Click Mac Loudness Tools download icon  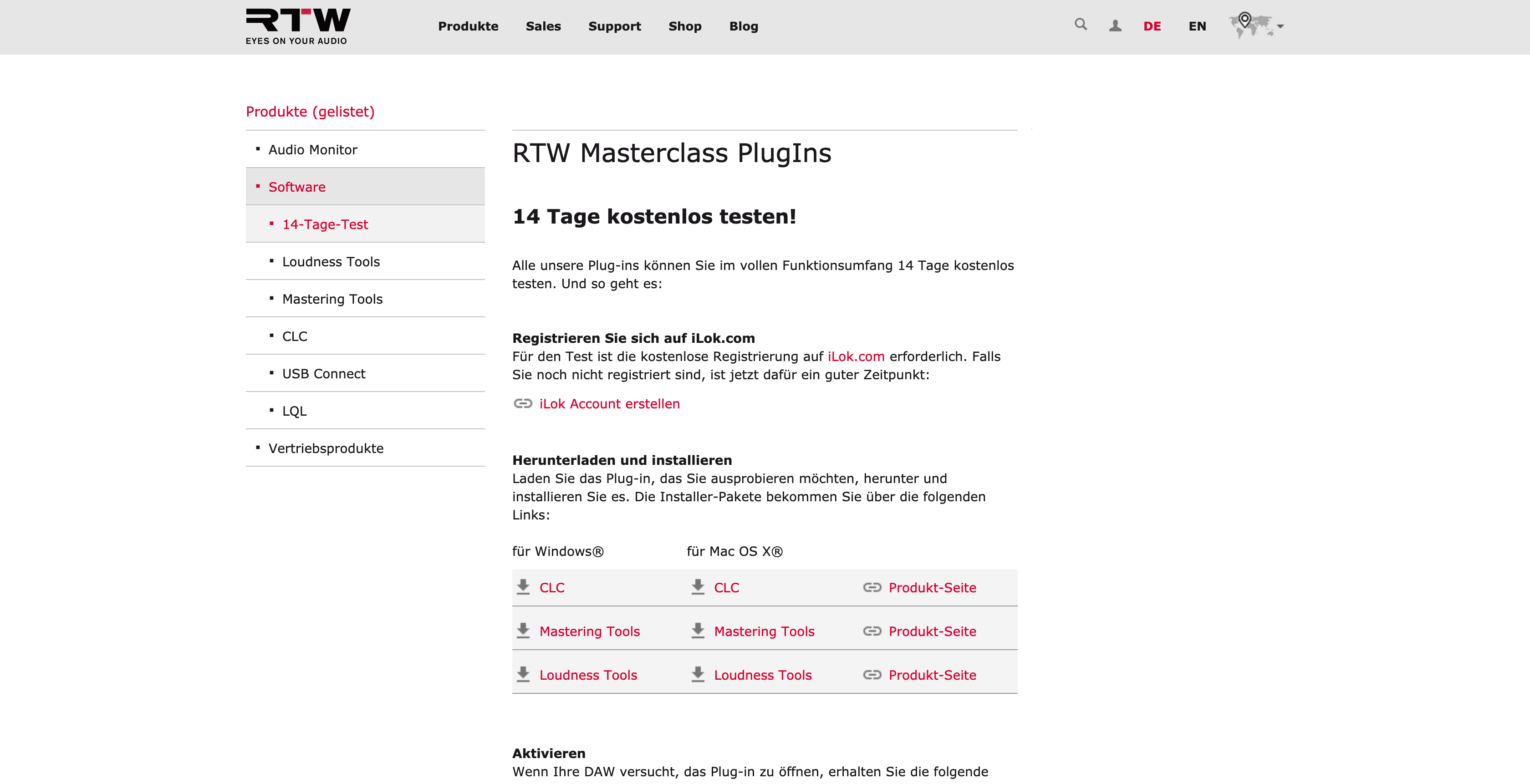(697, 674)
